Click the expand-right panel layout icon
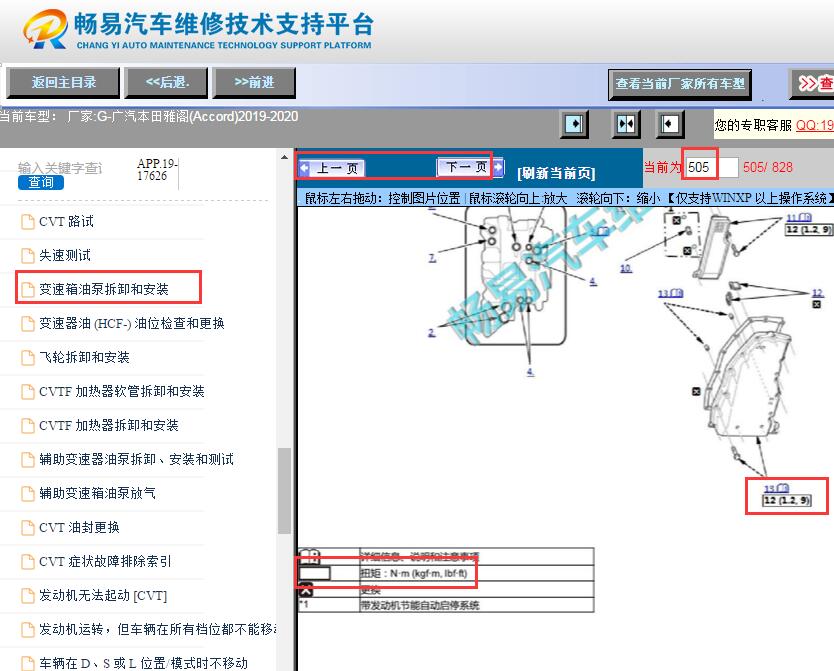 point(574,124)
